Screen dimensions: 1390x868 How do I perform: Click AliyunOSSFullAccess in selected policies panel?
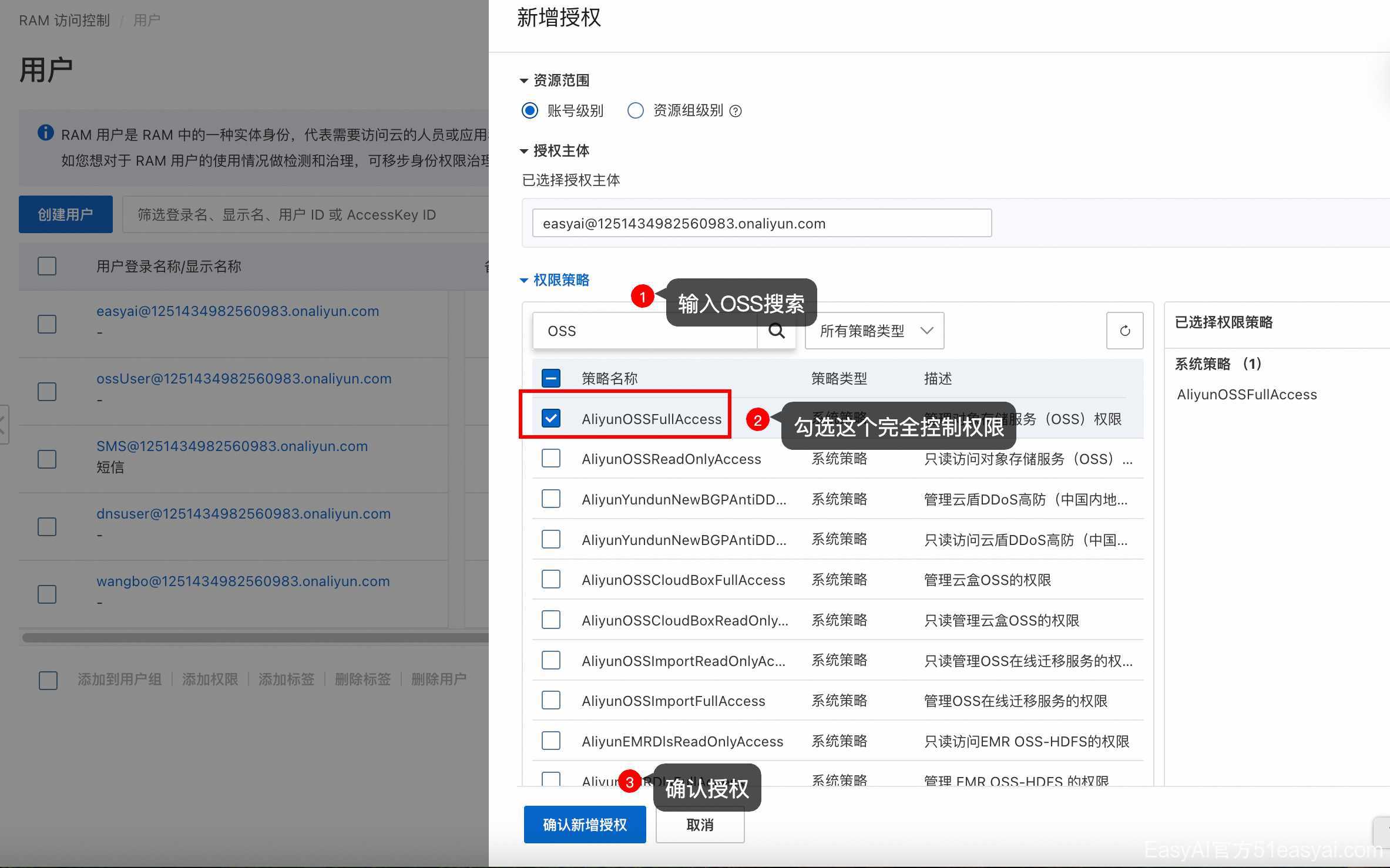coord(1247,395)
